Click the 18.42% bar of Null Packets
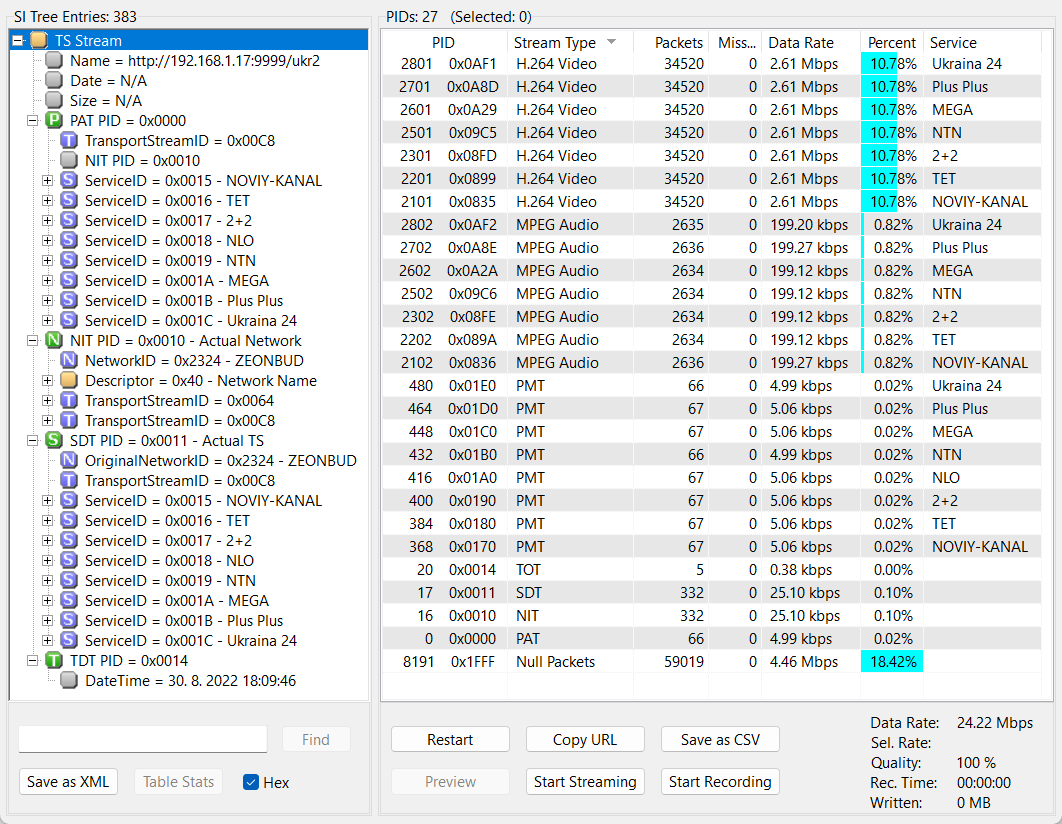 (892, 662)
